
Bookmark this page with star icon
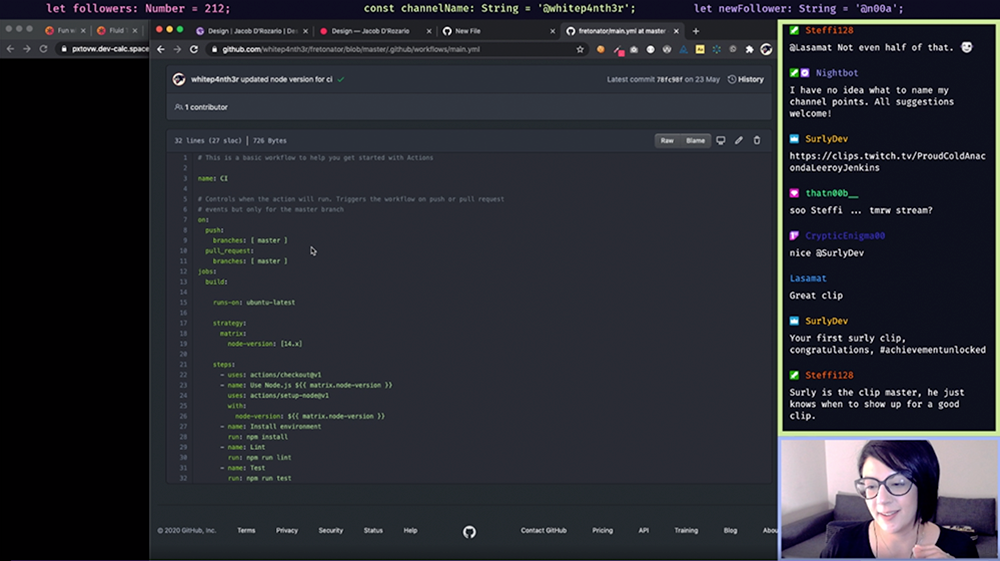click(x=580, y=49)
